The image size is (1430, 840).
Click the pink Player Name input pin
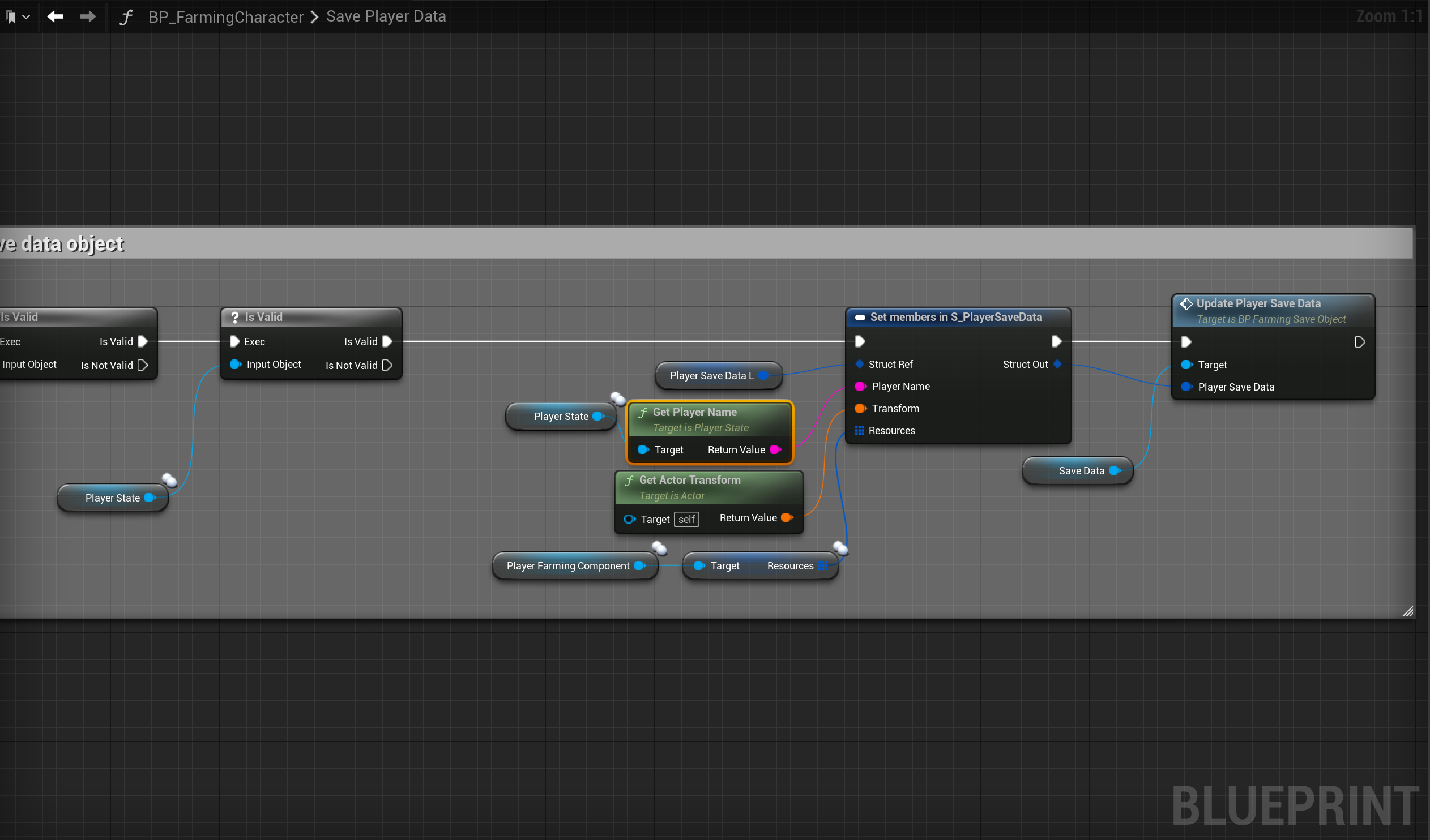[x=860, y=386]
